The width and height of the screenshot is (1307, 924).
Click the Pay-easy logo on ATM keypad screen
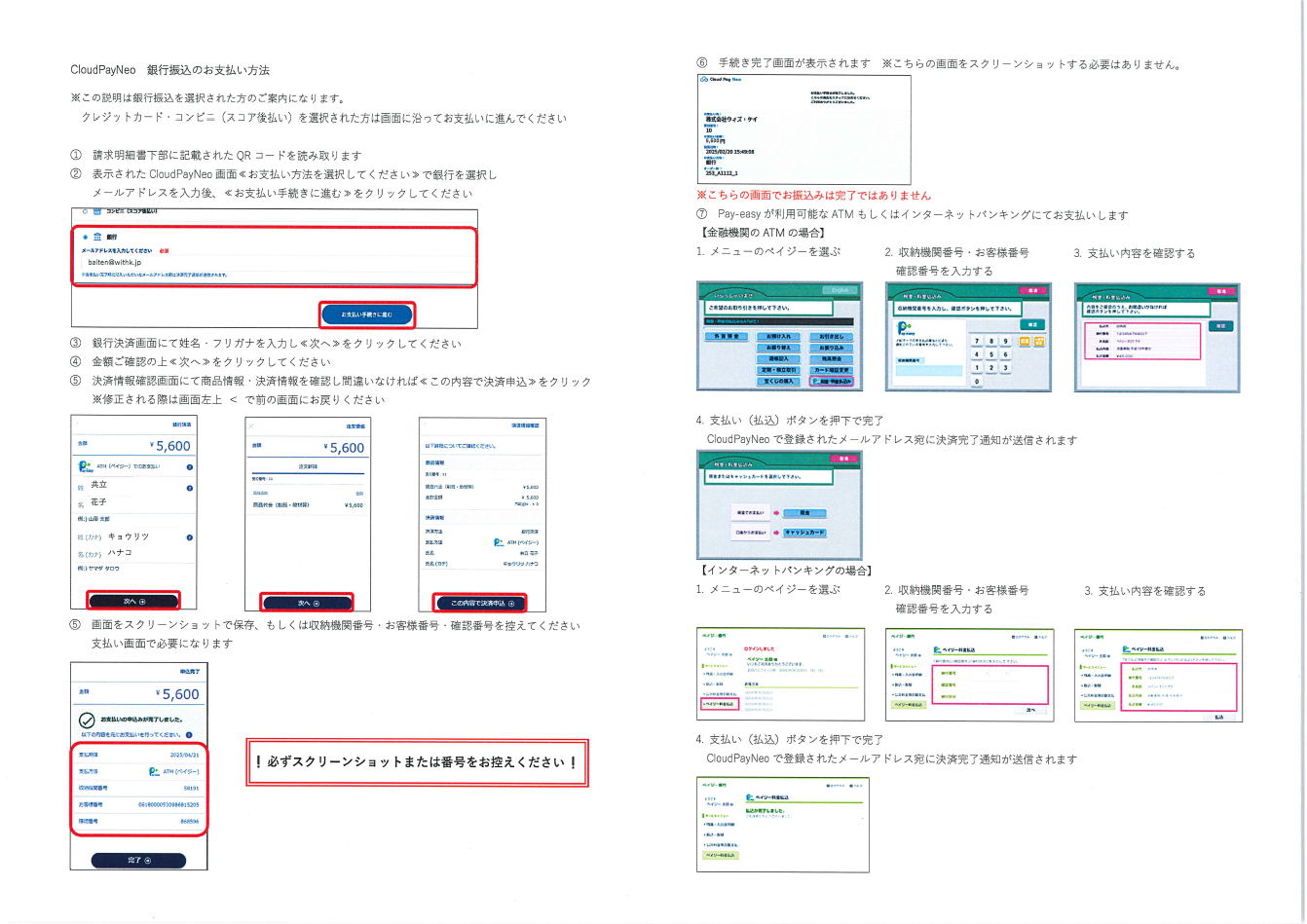pos(904,328)
